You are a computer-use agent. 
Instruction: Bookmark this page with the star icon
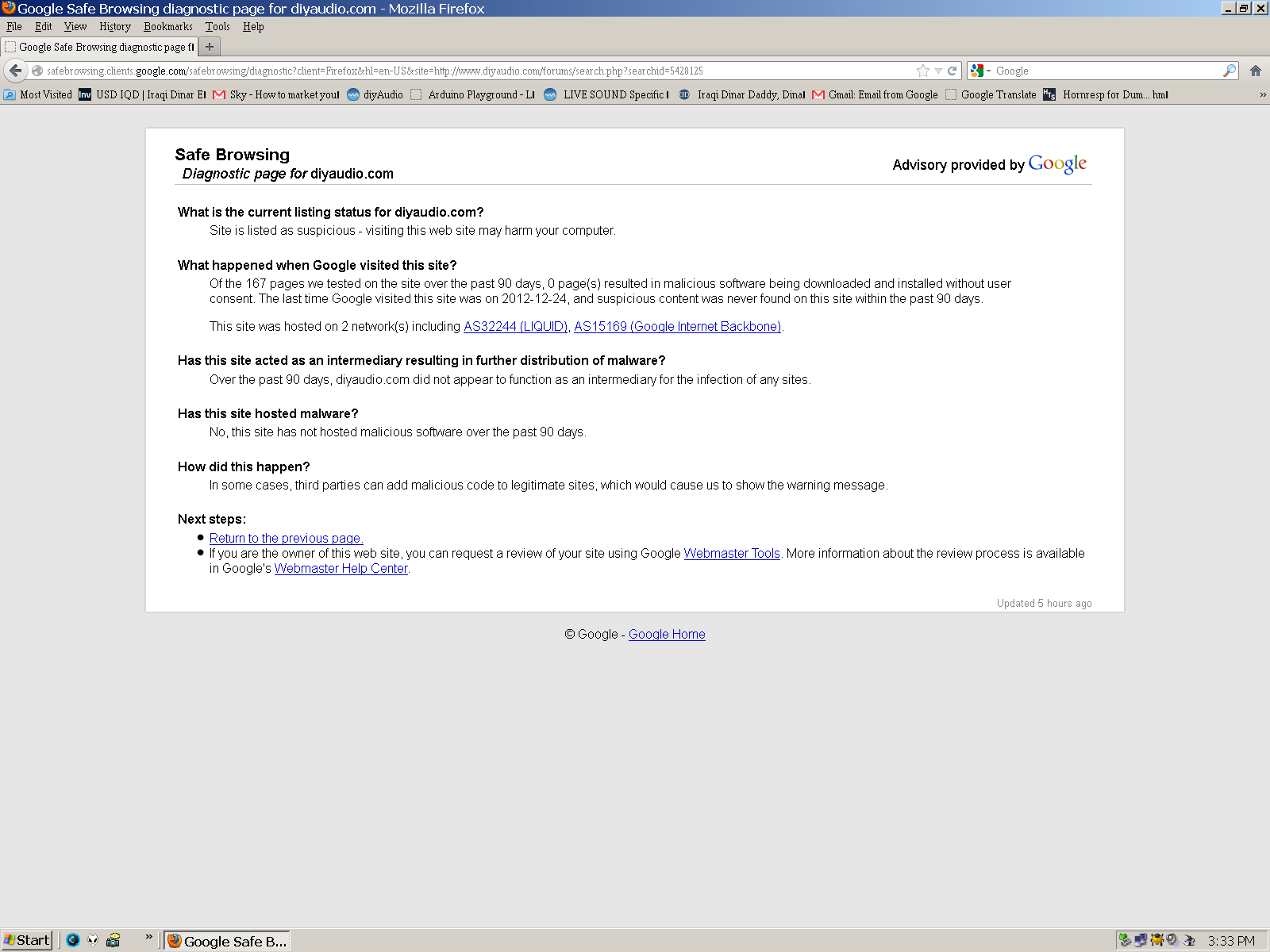[922, 71]
